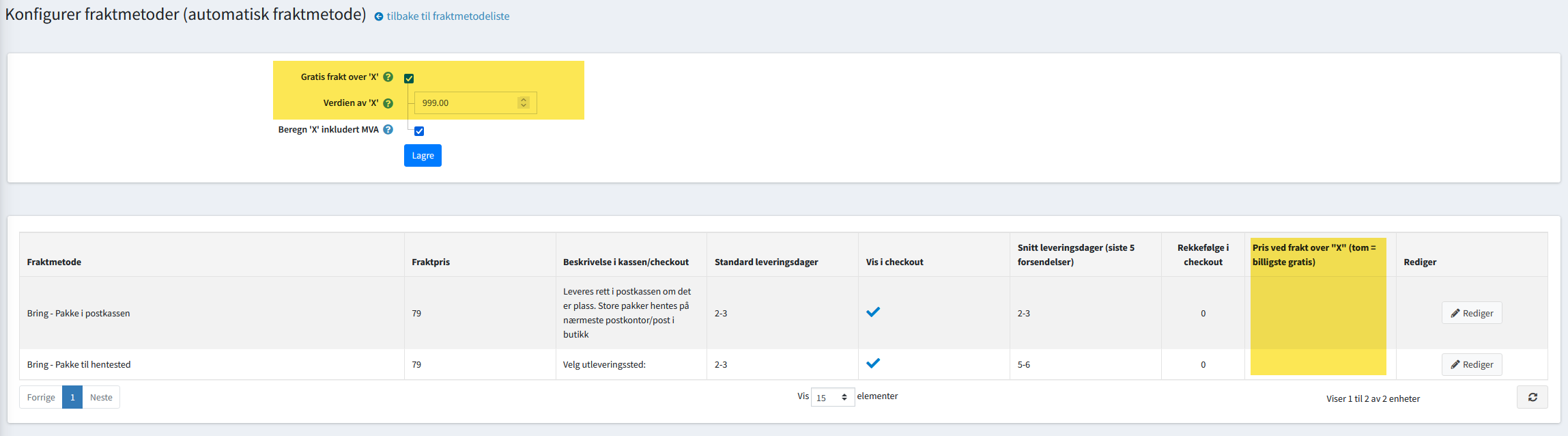
Task: Click help icon next to Gratis frakt over 'X'
Action: tap(388, 77)
